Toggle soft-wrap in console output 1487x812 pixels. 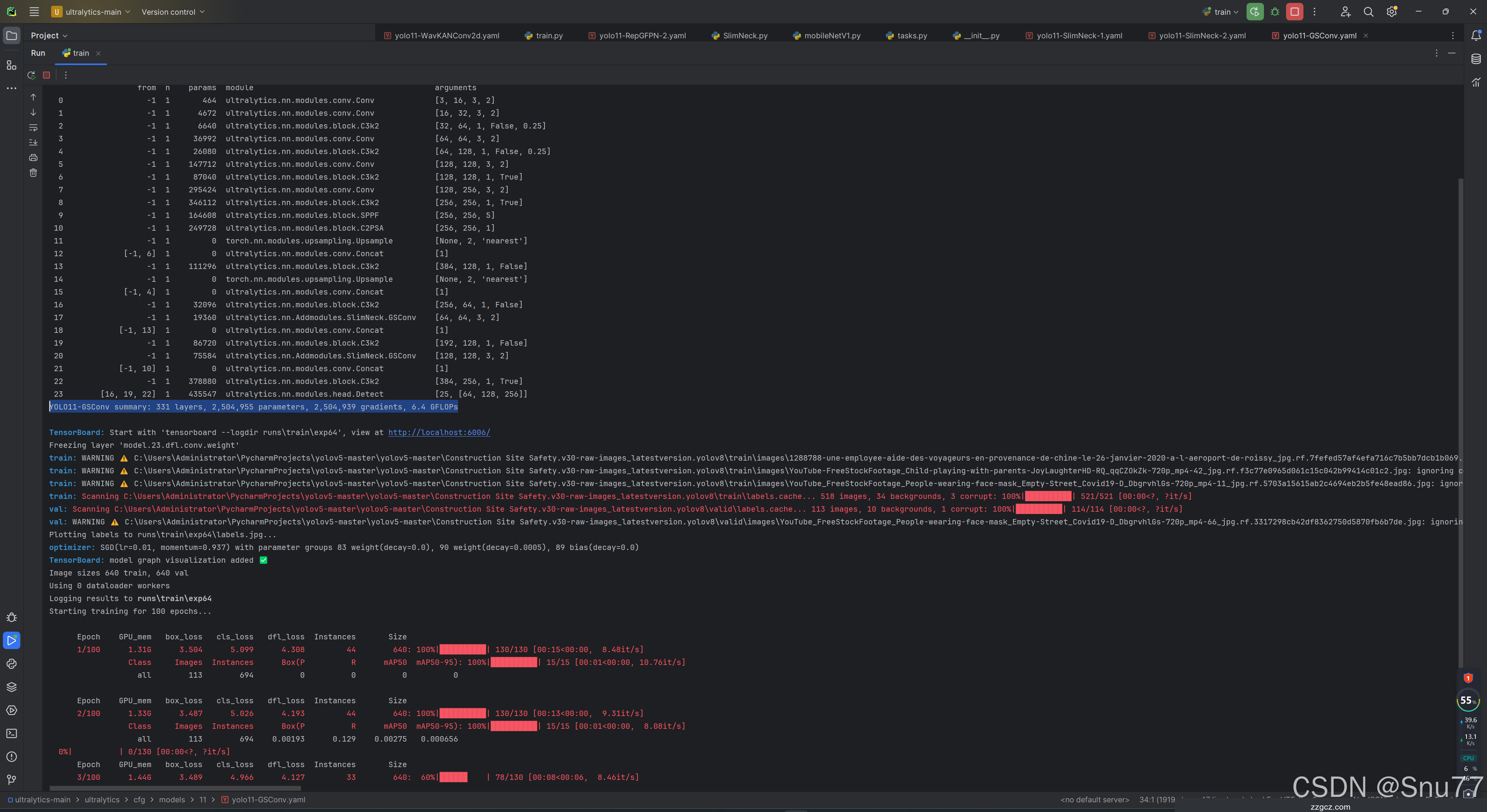(33, 127)
